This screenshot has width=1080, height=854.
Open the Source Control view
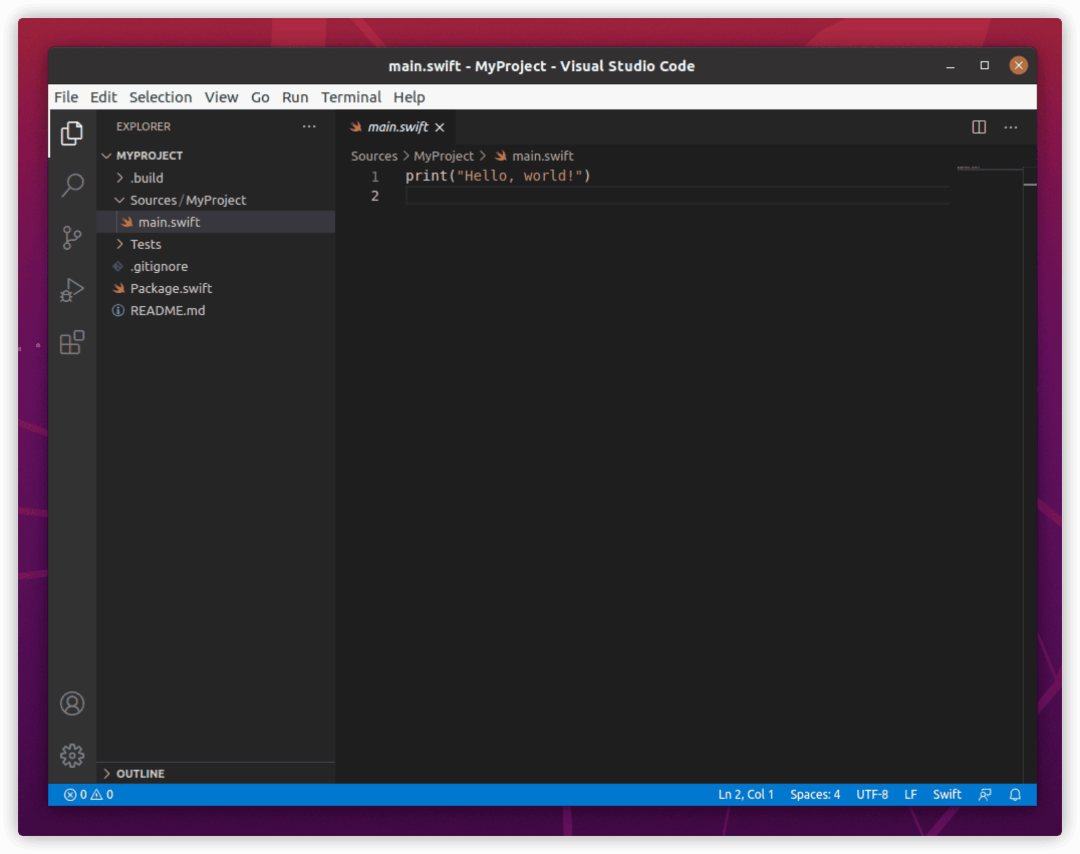click(72, 238)
